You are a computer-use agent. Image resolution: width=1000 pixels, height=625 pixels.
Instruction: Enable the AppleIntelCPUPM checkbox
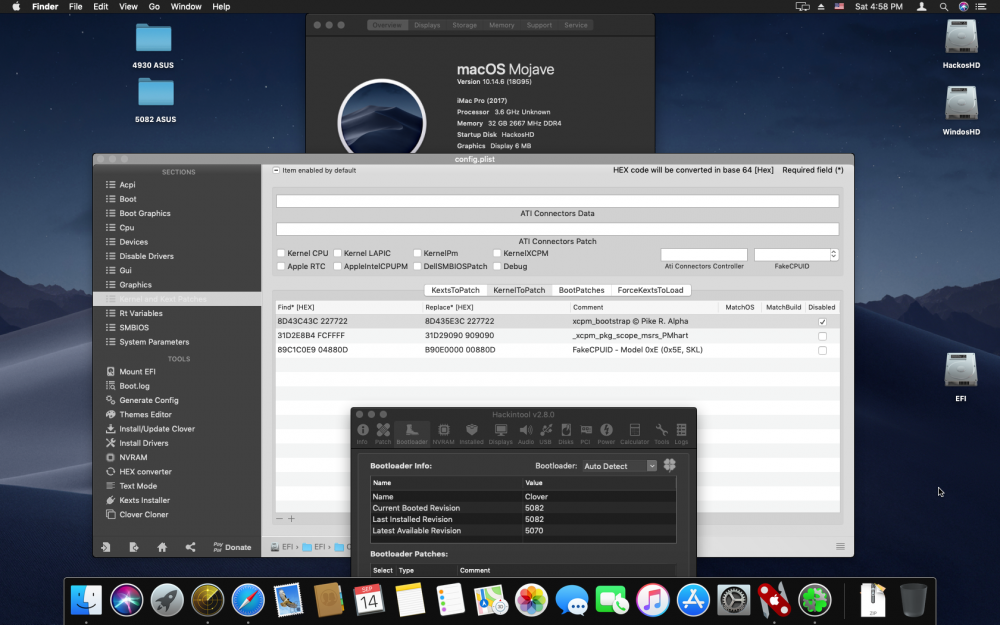337,266
